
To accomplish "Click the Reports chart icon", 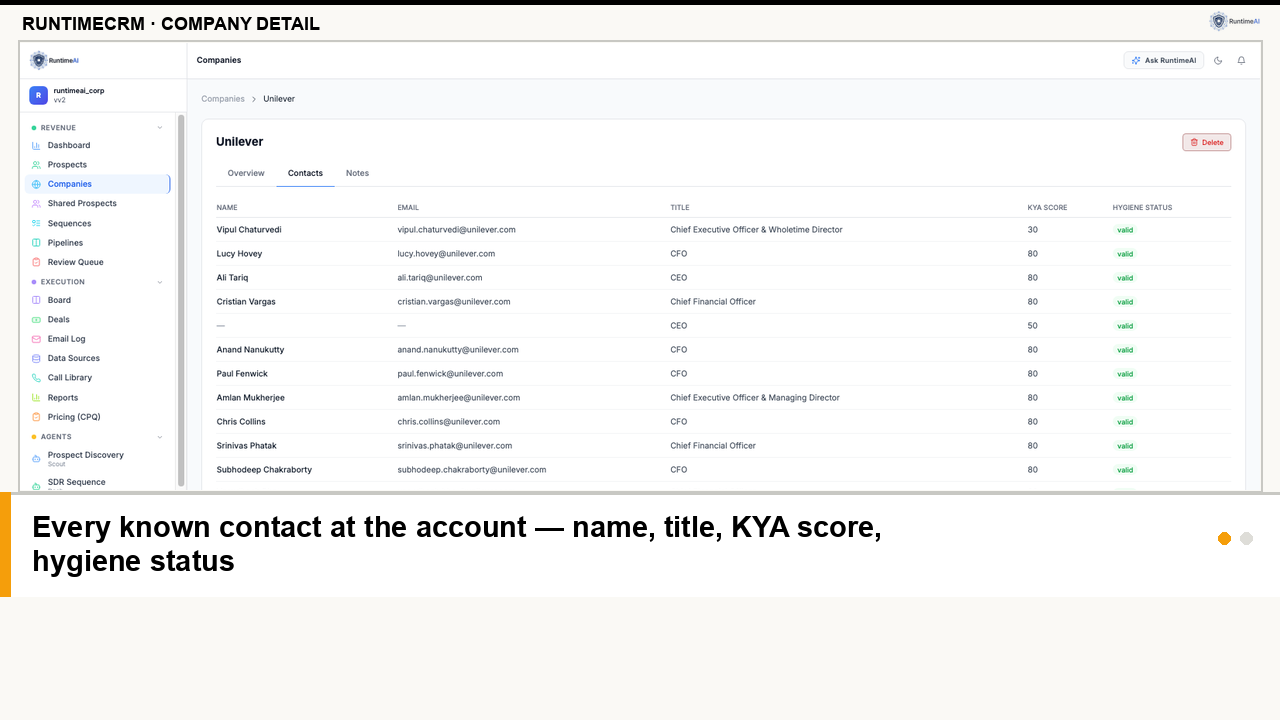I will (x=37, y=397).
